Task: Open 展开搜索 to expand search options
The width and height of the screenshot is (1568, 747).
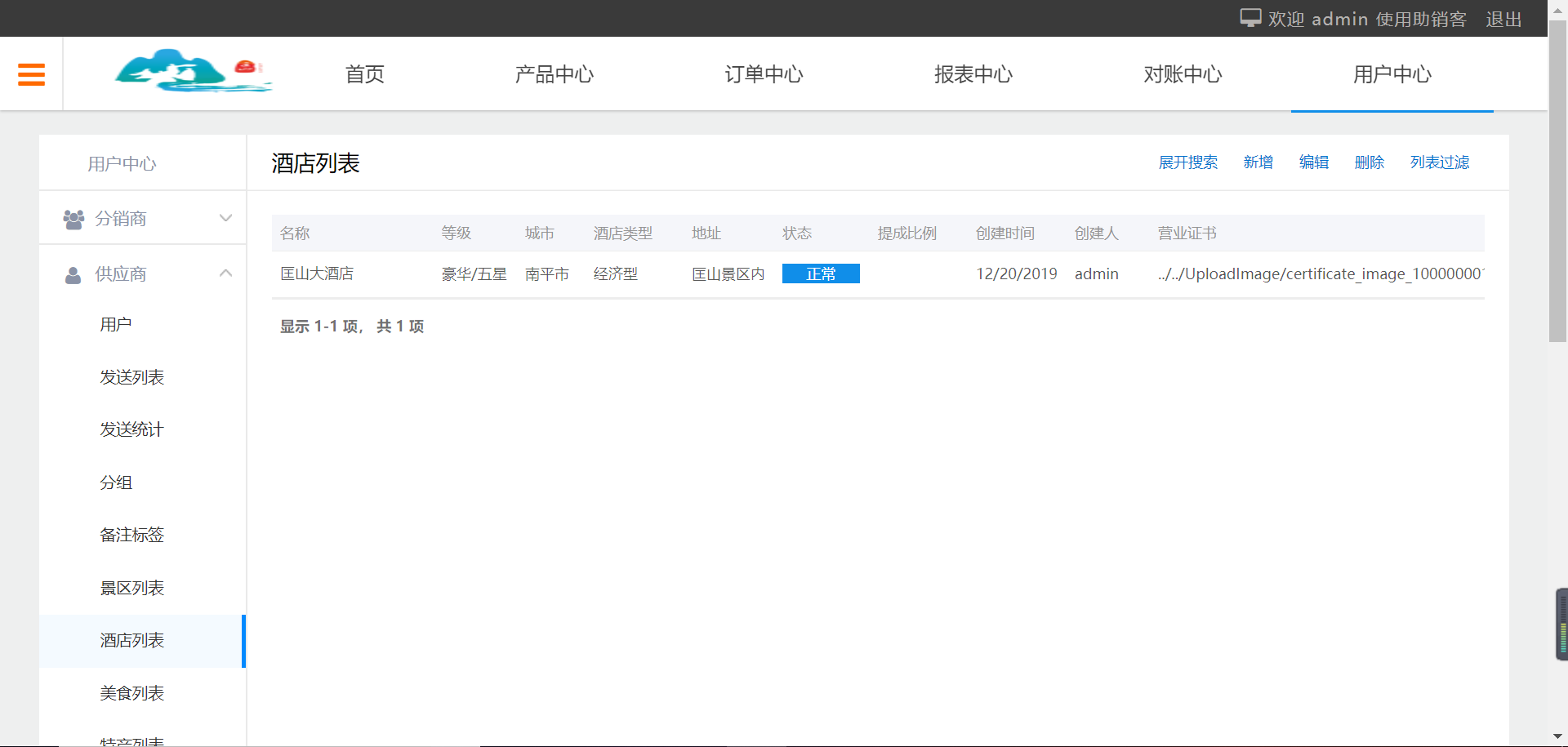Action: [1188, 162]
